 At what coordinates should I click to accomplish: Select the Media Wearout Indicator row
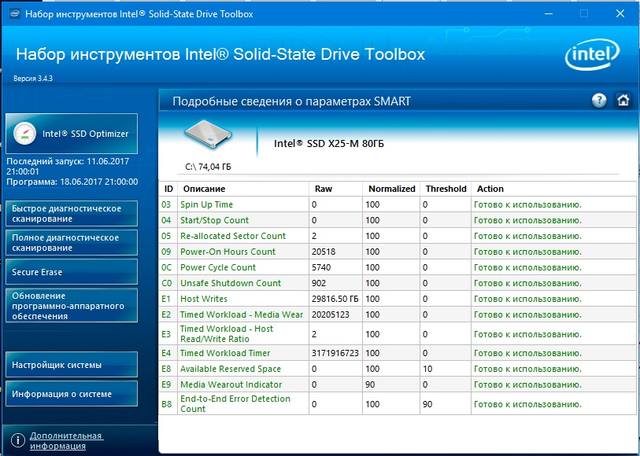click(x=398, y=385)
